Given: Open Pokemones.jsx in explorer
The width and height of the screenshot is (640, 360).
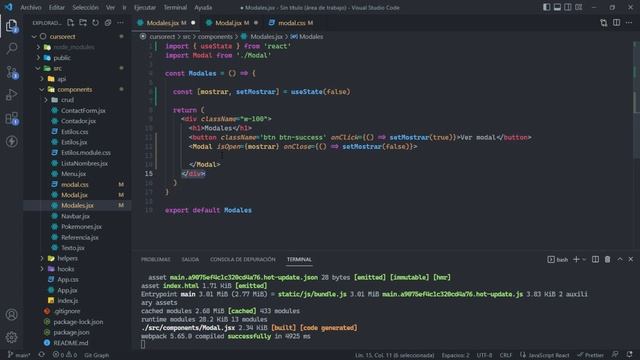Looking at the screenshot, I should coord(81,227).
